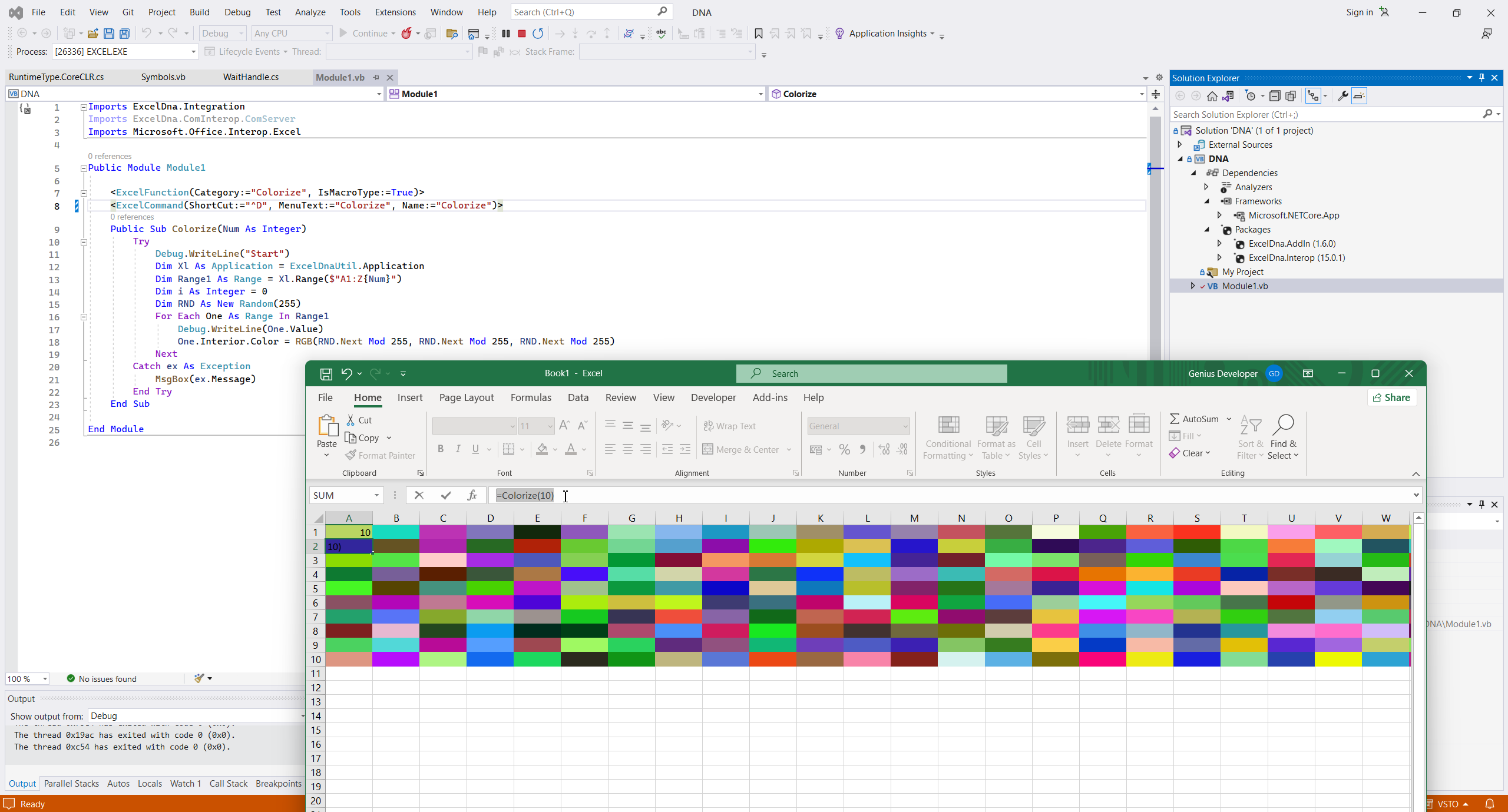Toggle pin on Module1.vb tab
The width and height of the screenshot is (1508, 812).
coord(376,77)
